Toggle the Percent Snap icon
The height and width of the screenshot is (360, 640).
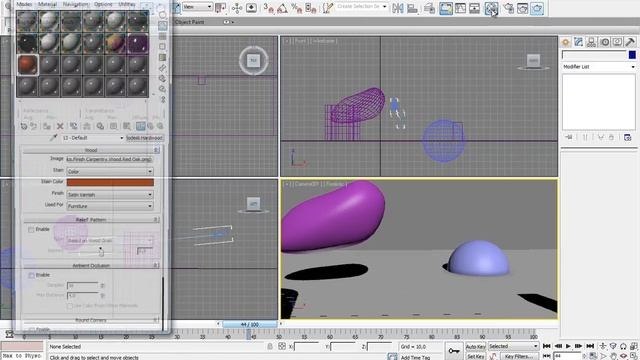[x=297, y=8]
